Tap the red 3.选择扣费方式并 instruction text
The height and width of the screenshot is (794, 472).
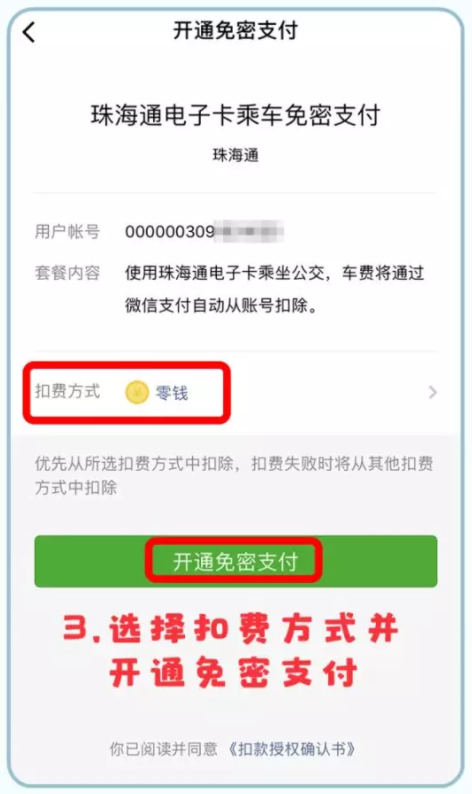coord(230,629)
